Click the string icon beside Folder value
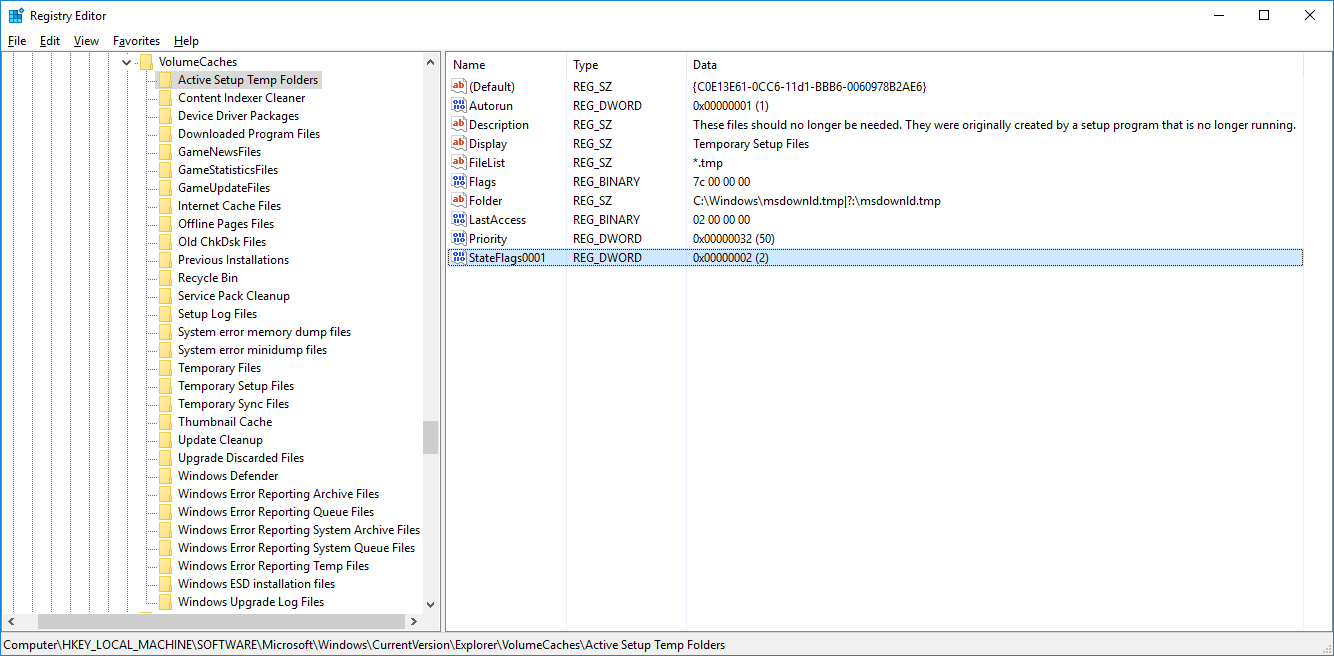Image resolution: width=1334 pixels, height=656 pixels. 459,201
